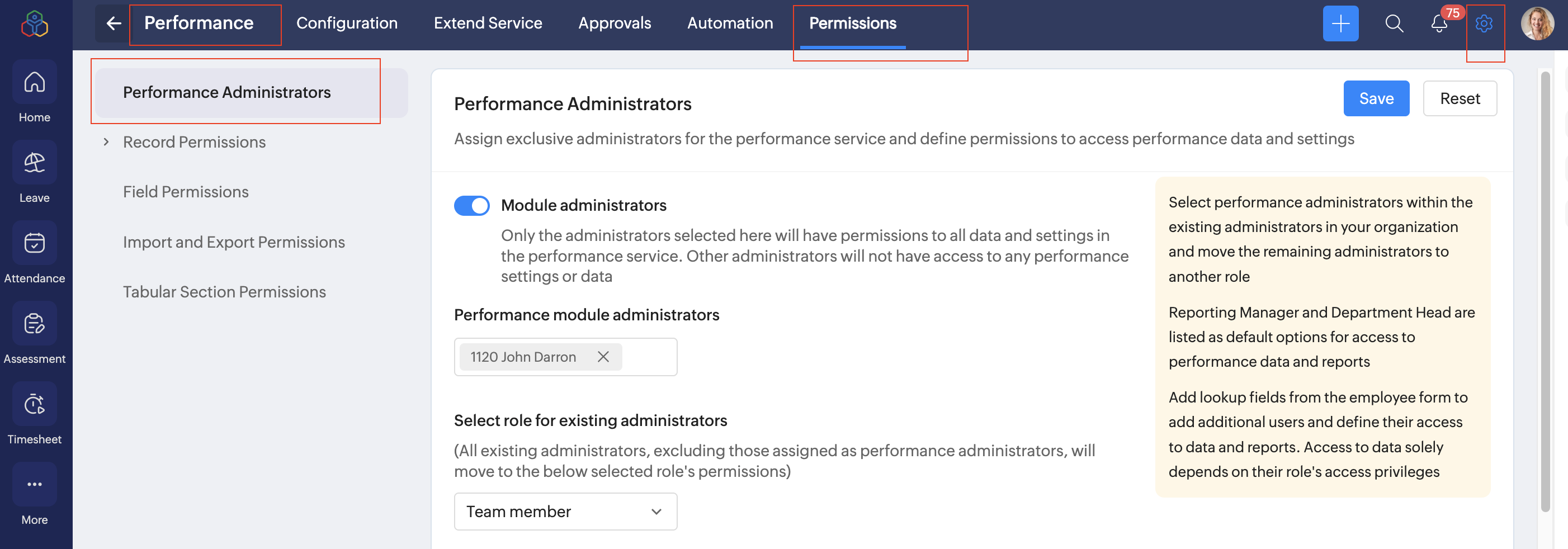Disable the Module administrators toggle
The width and height of the screenshot is (1568, 549).
coord(471,206)
